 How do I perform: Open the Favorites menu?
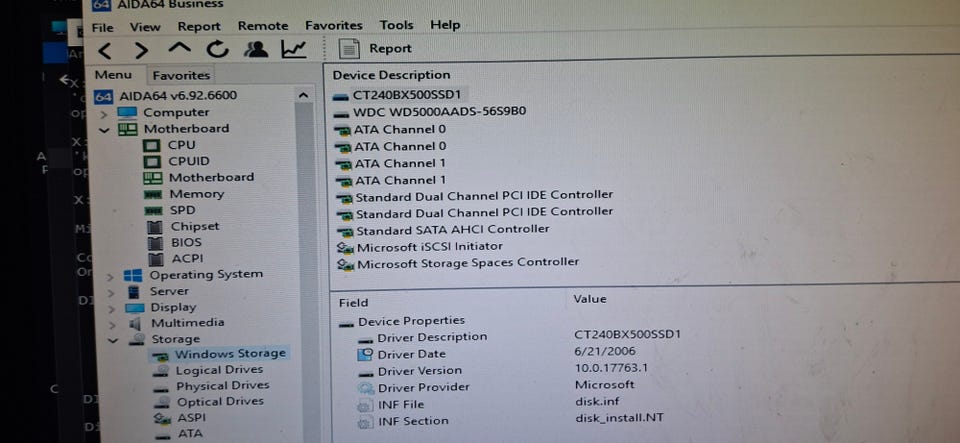[334, 26]
